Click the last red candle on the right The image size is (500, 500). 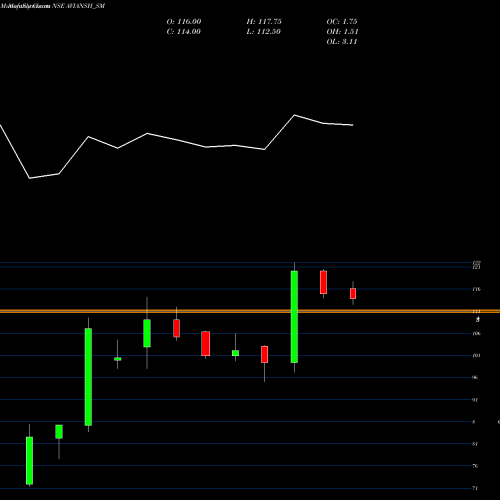353,293
